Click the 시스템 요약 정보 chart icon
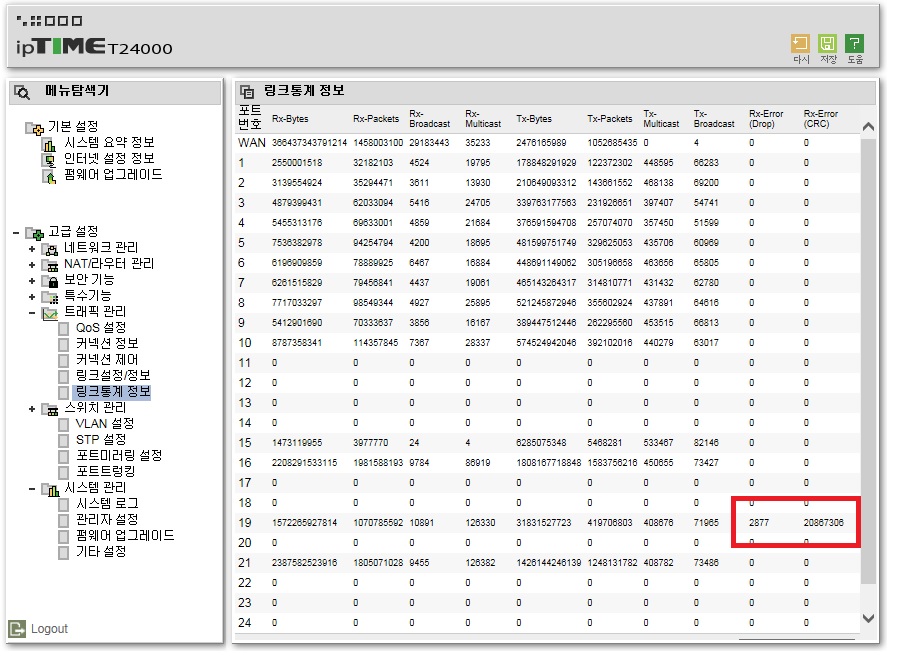 coord(50,144)
